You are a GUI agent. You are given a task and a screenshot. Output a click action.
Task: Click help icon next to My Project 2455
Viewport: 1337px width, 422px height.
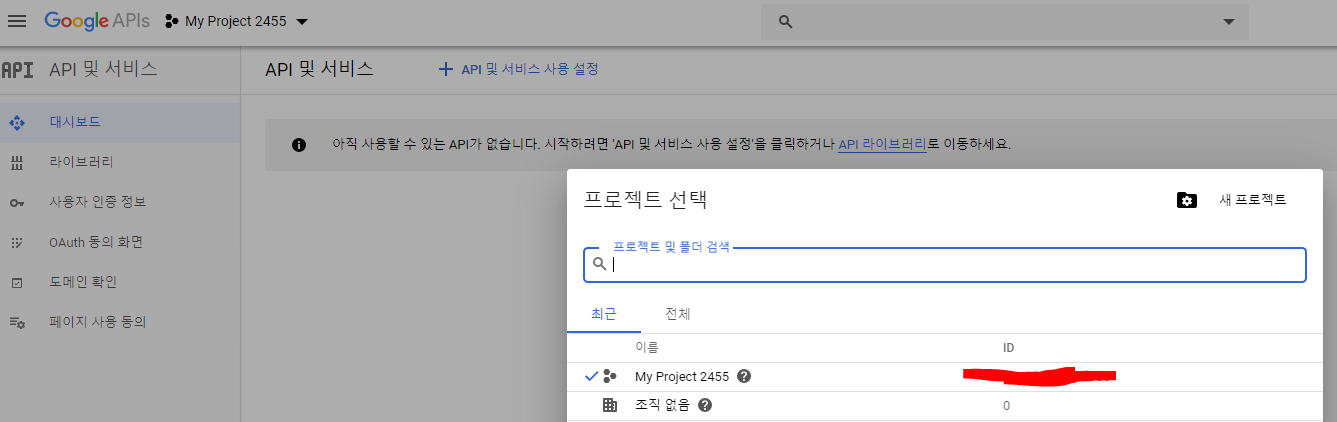[744, 377]
